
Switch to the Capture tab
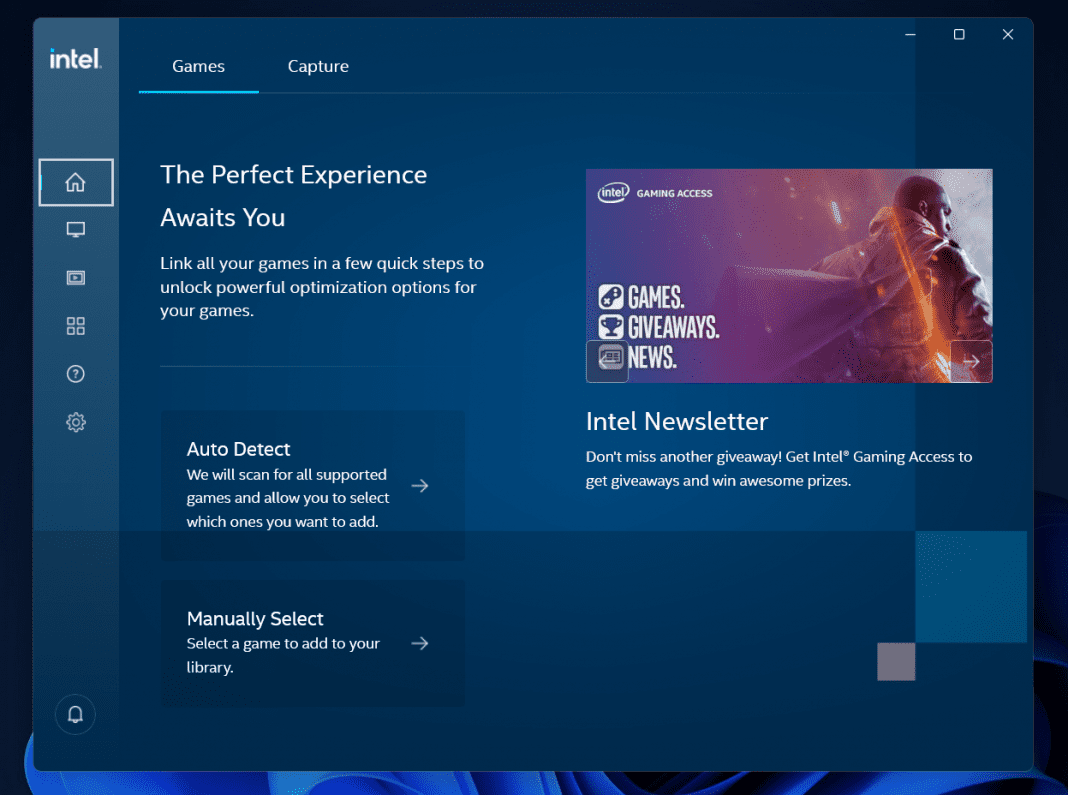(318, 66)
